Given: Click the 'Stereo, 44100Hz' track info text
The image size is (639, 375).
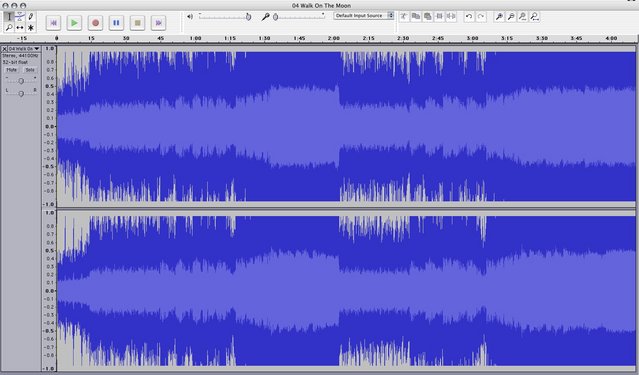Looking at the screenshot, I should click(x=20, y=56).
